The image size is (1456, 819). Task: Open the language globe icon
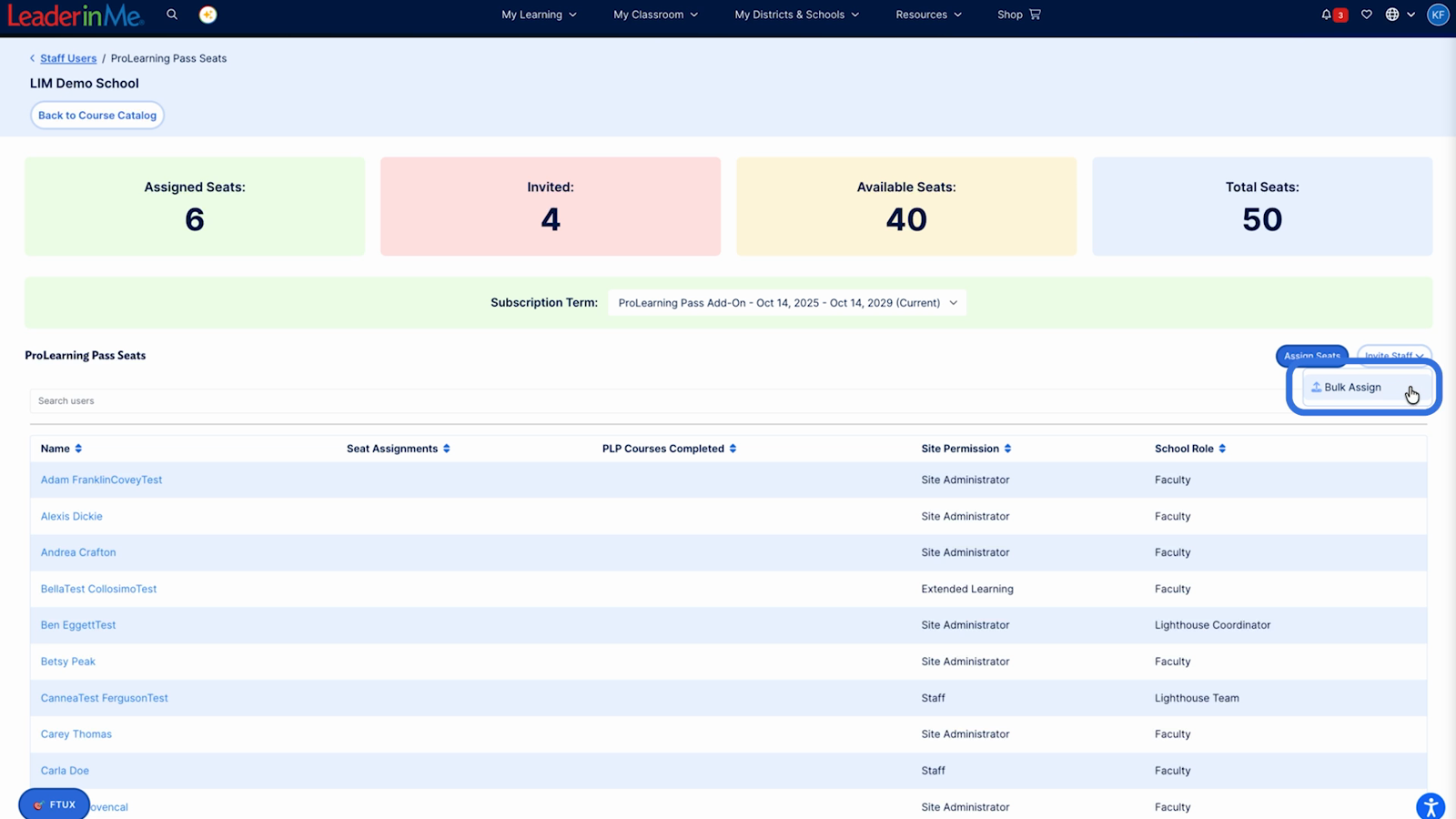1392,15
